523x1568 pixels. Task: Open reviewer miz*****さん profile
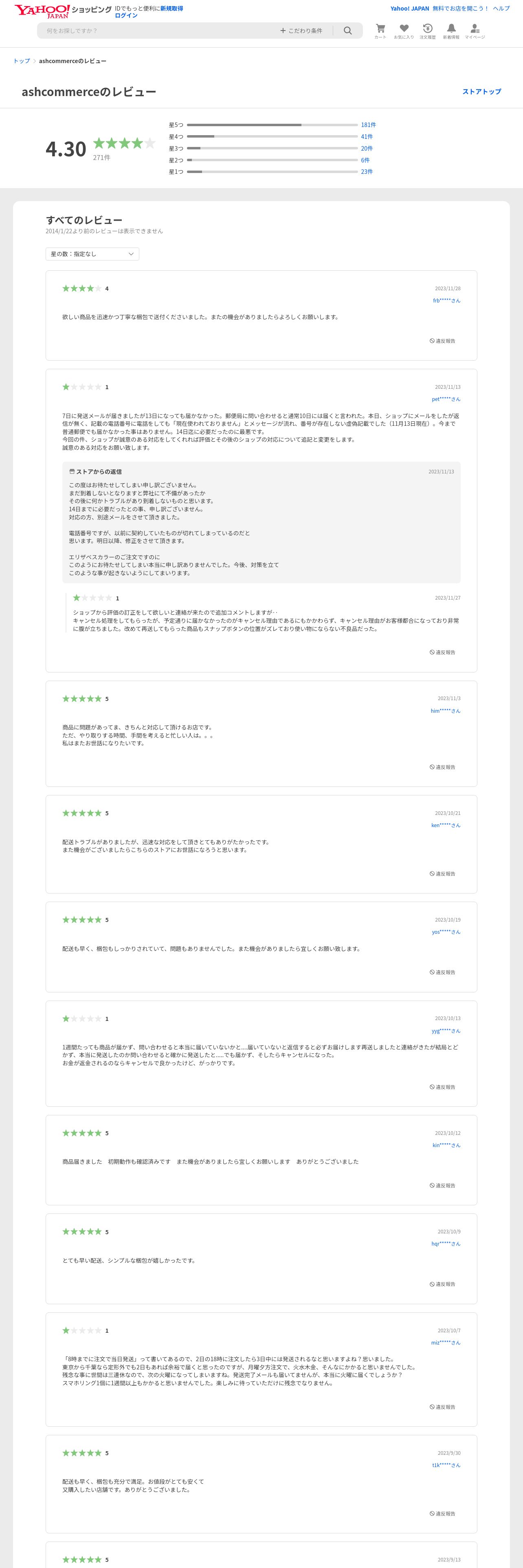[x=446, y=1342]
